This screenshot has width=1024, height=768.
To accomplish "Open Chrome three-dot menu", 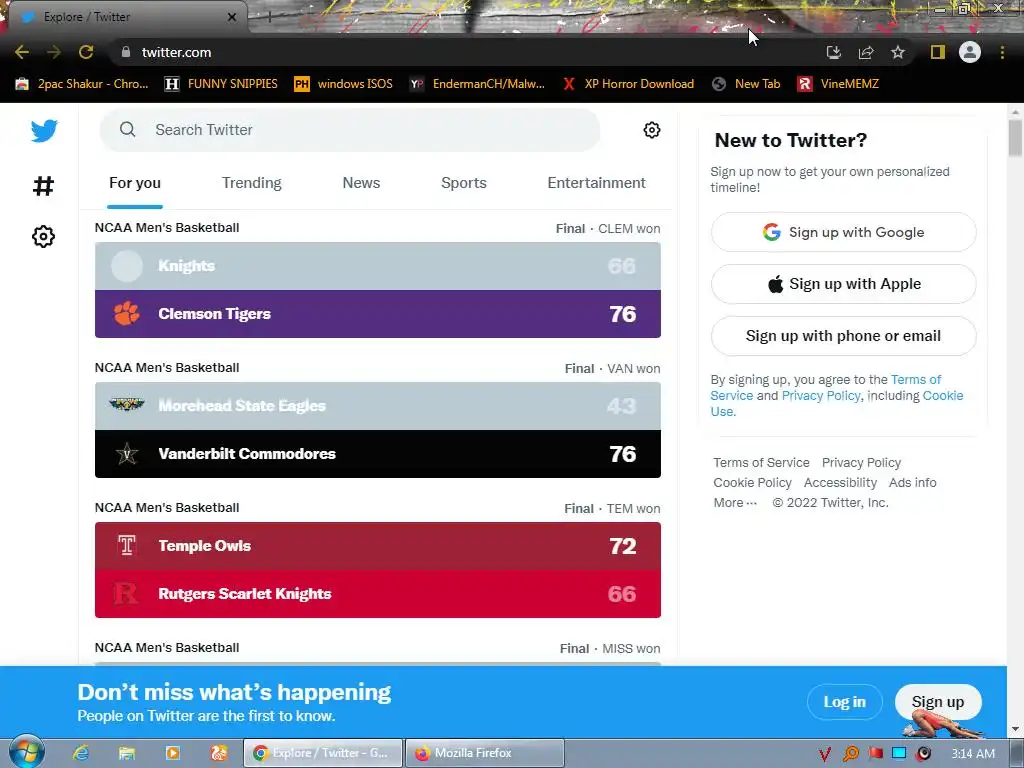I will pos(1002,52).
